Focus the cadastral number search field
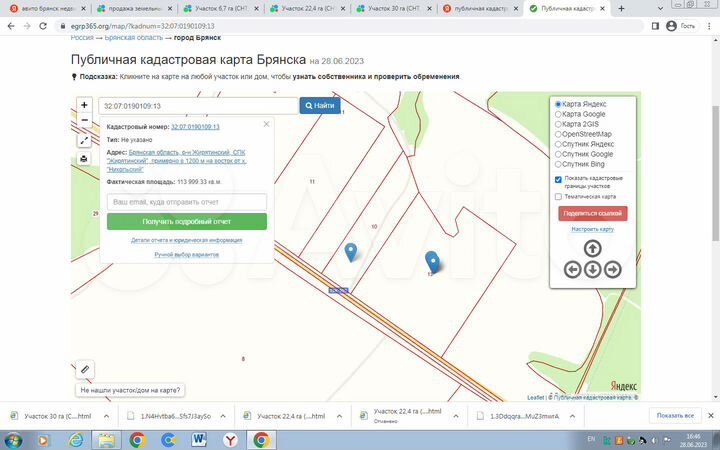This screenshot has height=450, width=720. 198,106
